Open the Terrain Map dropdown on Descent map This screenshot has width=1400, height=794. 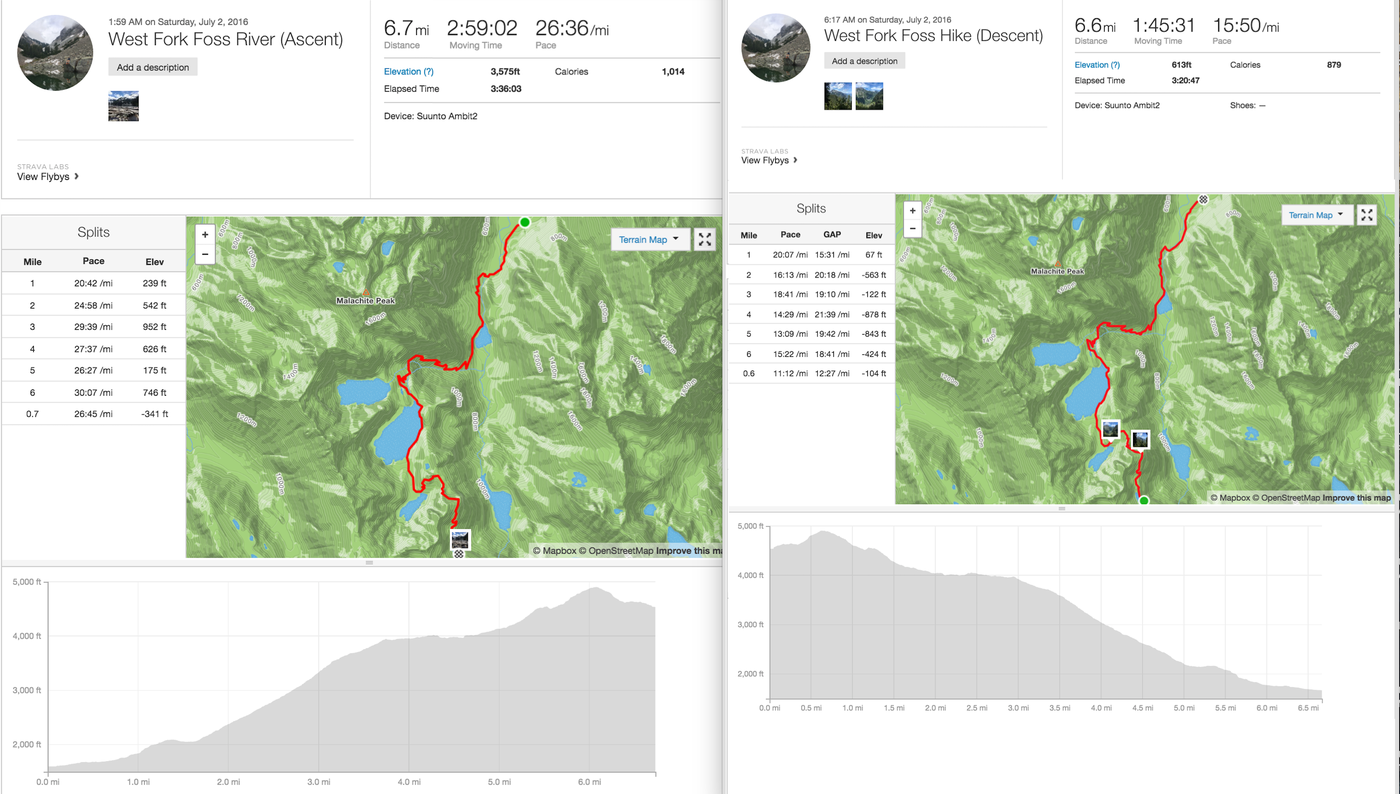(x=1316, y=215)
